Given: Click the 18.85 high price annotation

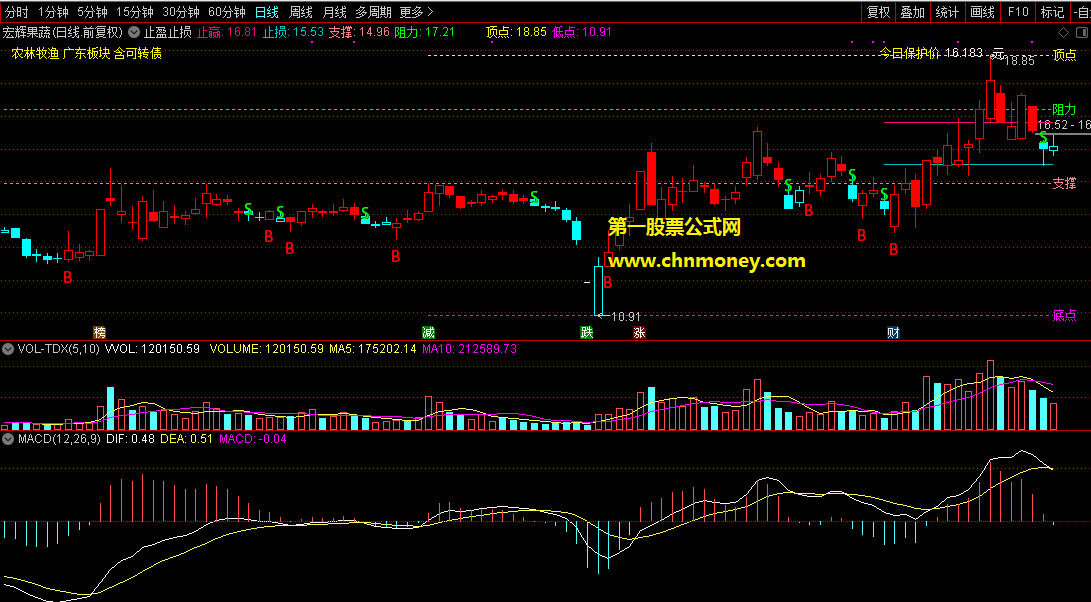Looking at the screenshot, I should click(x=1019, y=61).
